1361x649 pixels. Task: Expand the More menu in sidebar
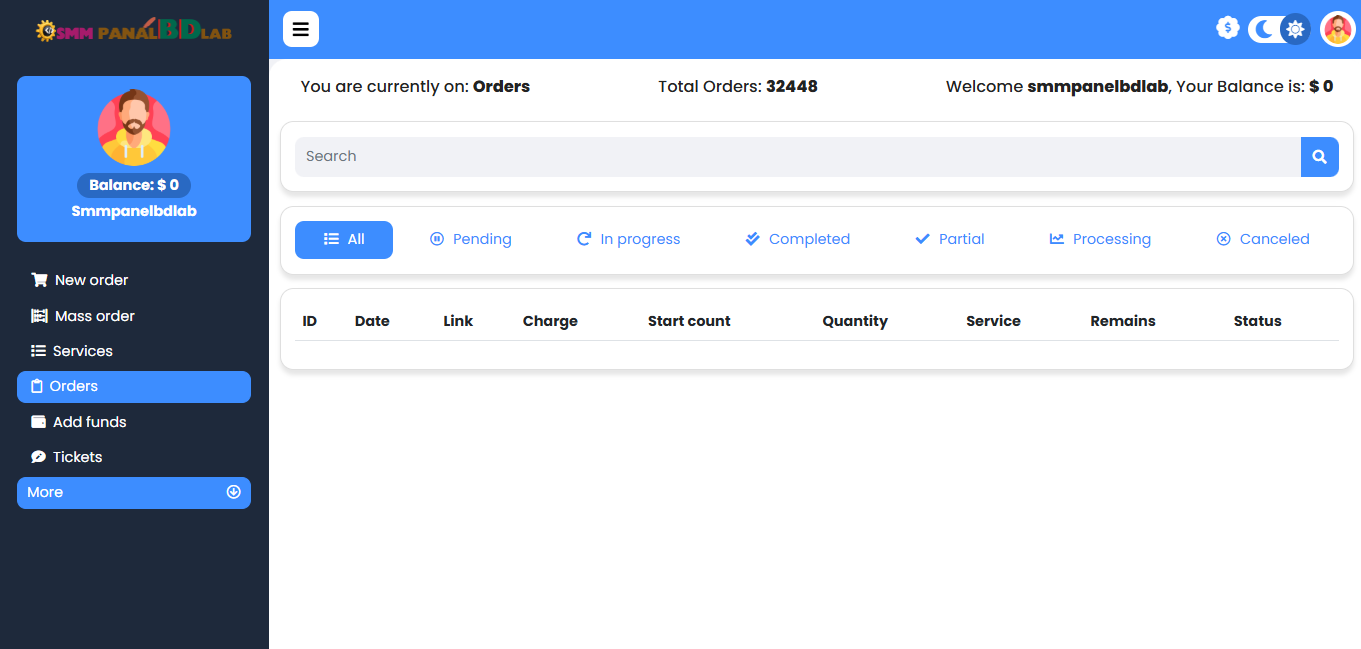[133, 492]
